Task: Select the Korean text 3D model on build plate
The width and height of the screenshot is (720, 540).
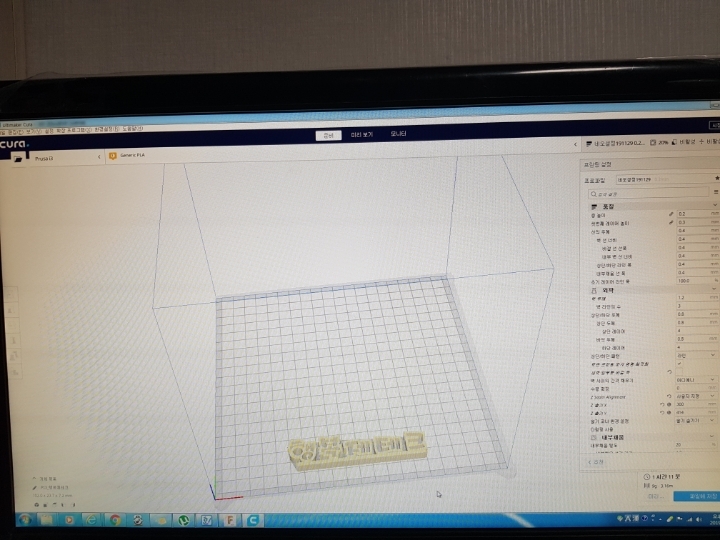Action: (357, 451)
